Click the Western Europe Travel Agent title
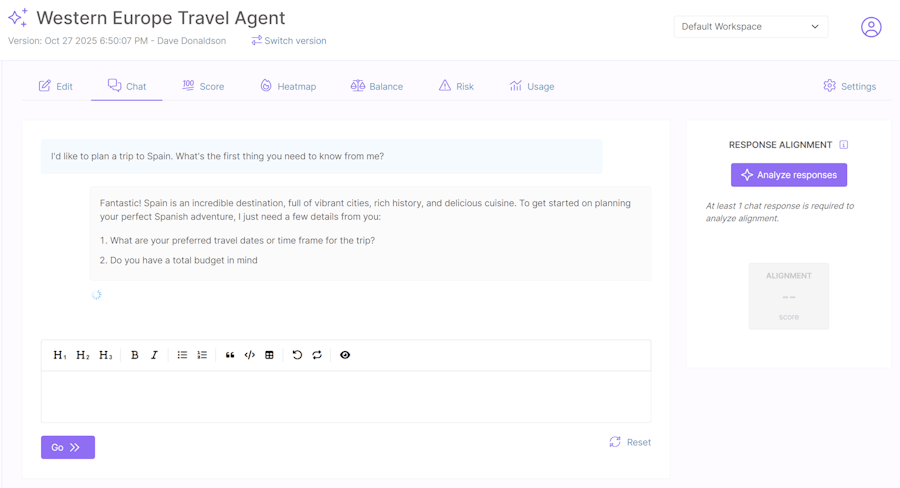 161,18
